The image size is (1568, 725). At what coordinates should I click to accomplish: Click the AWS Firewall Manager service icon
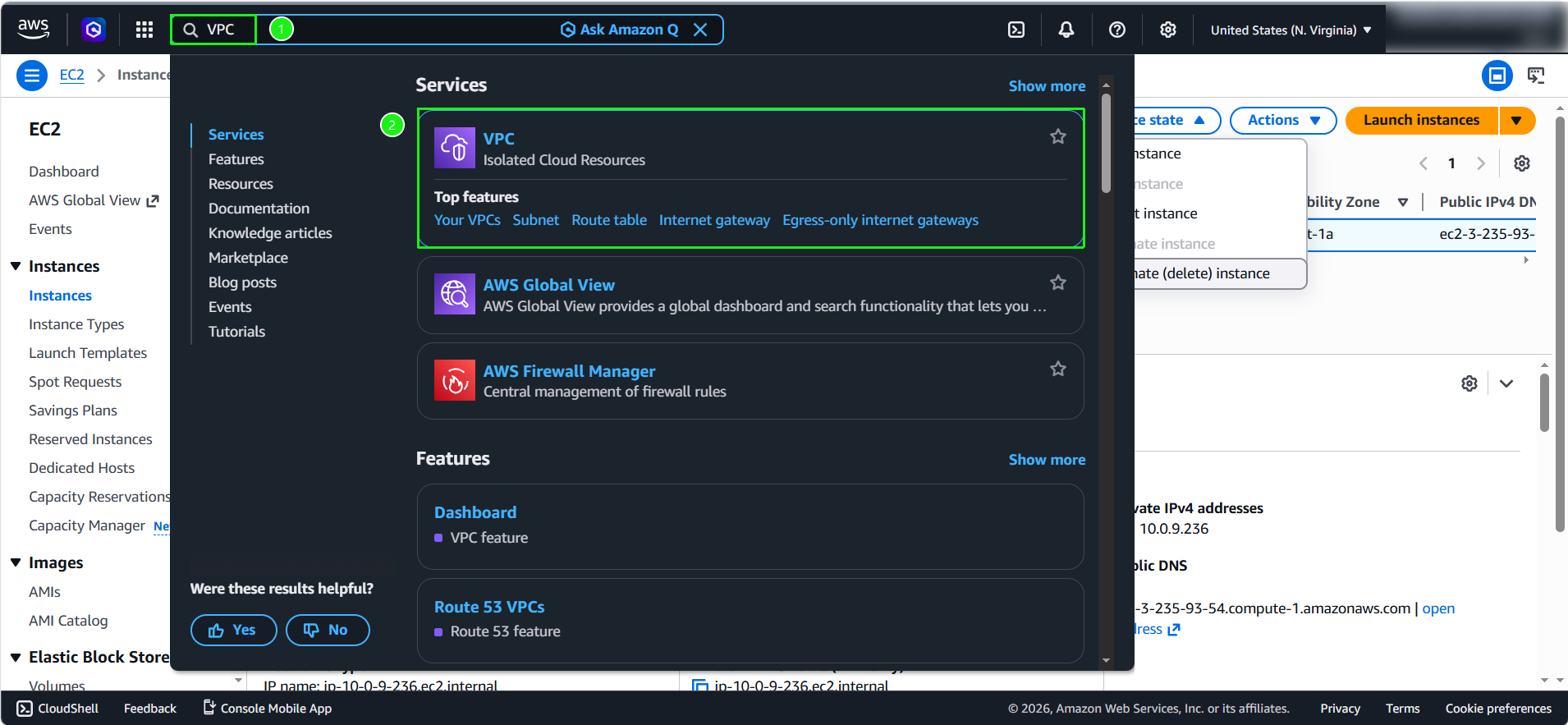tap(455, 380)
